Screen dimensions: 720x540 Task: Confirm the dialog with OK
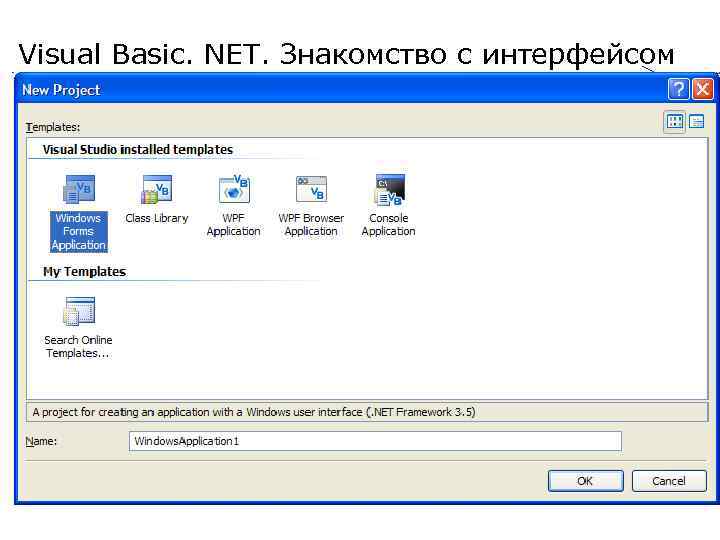(585, 481)
